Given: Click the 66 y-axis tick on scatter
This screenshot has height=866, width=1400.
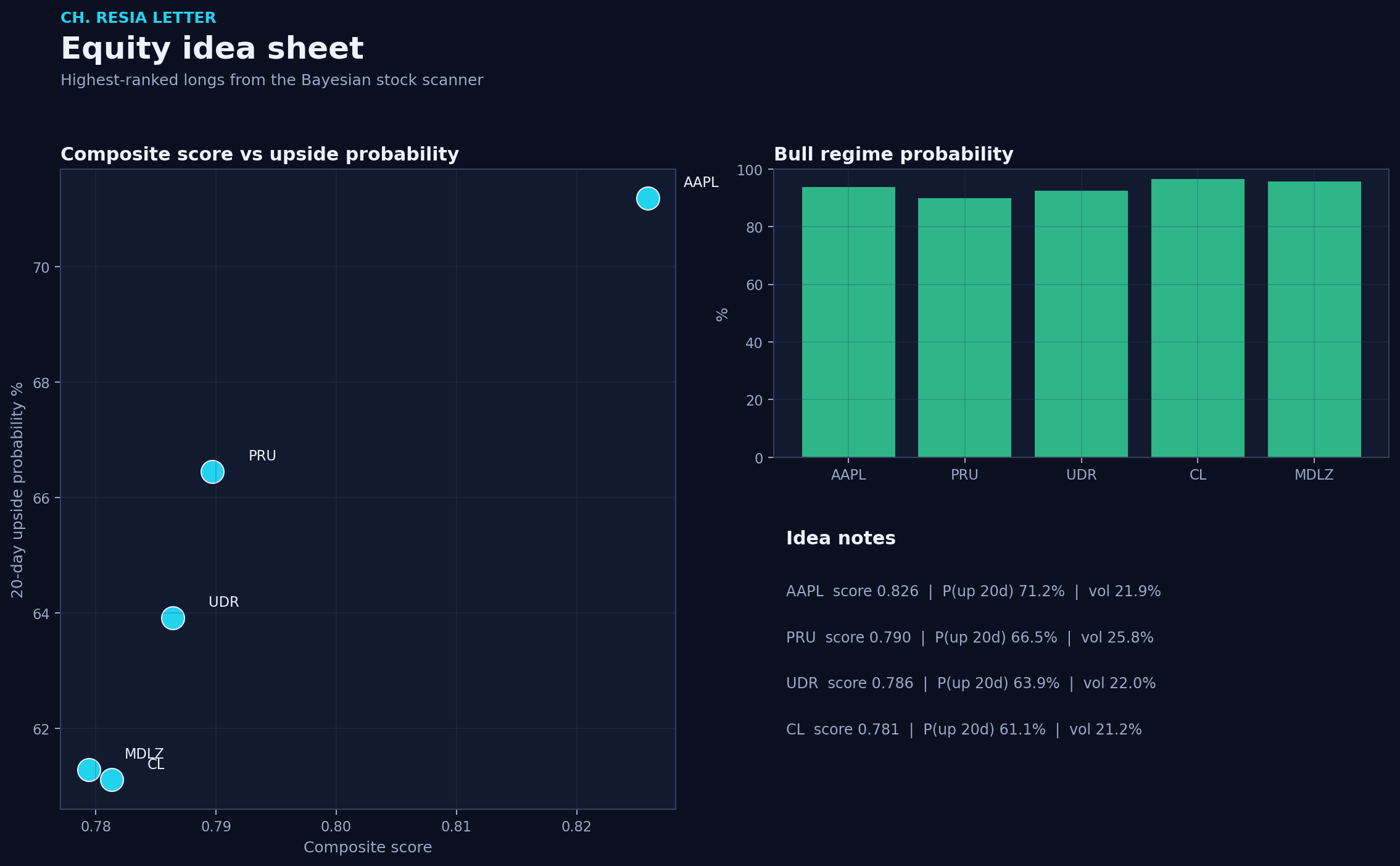Looking at the screenshot, I should point(41,498).
